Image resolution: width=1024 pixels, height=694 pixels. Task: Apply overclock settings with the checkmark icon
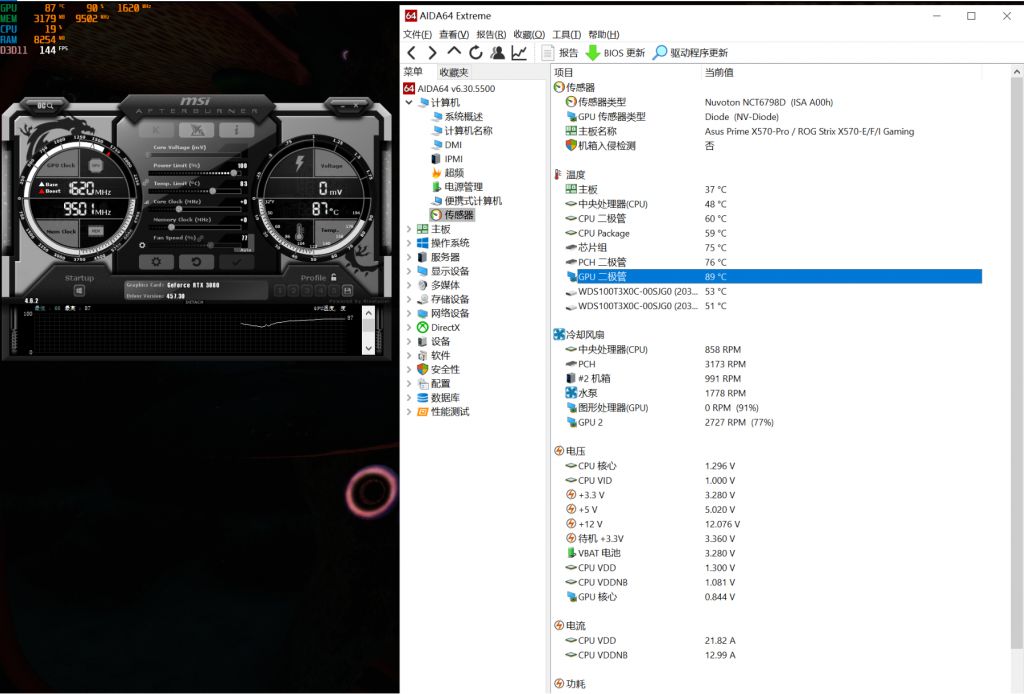pos(236,261)
